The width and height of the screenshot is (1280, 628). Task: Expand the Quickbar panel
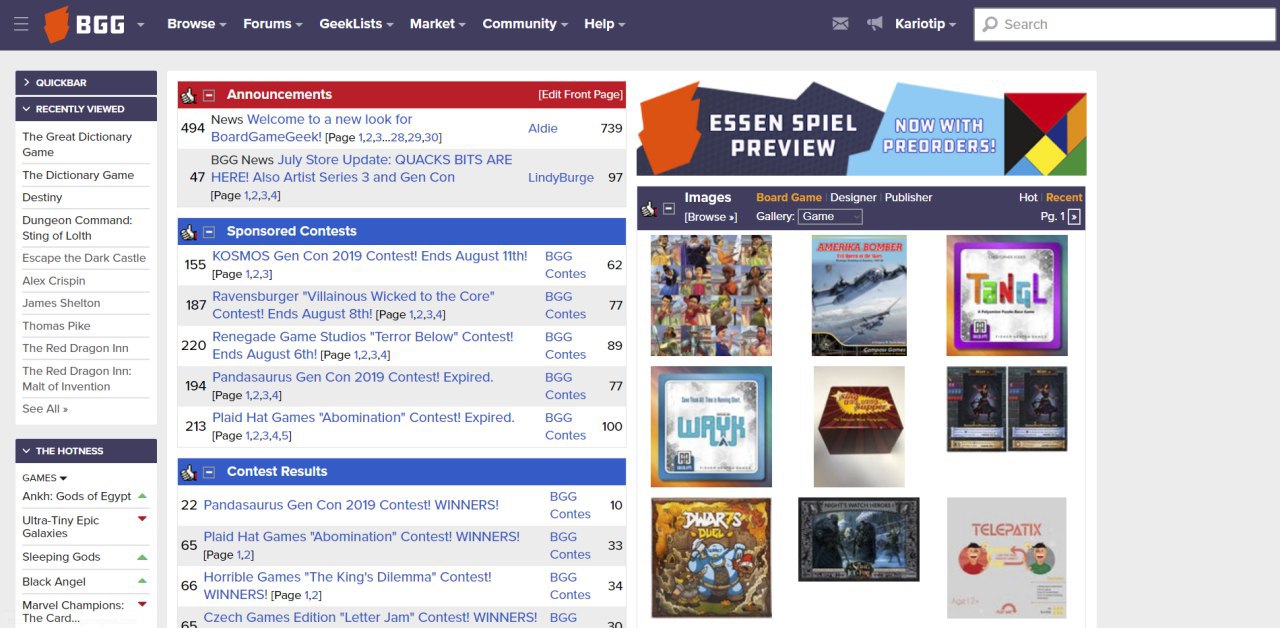[86, 83]
